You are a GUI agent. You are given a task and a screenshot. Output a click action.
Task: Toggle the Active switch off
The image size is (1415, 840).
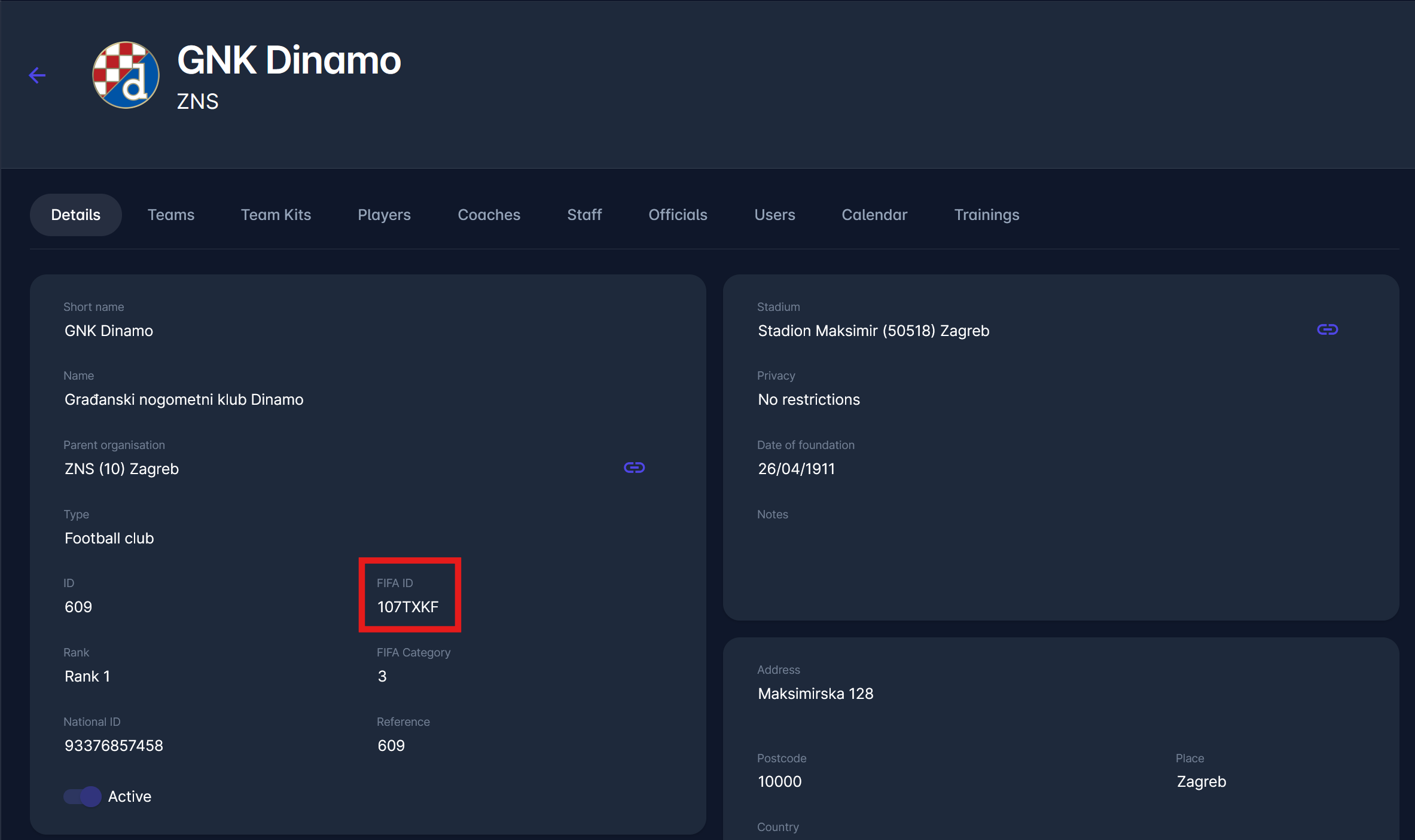pos(83,796)
